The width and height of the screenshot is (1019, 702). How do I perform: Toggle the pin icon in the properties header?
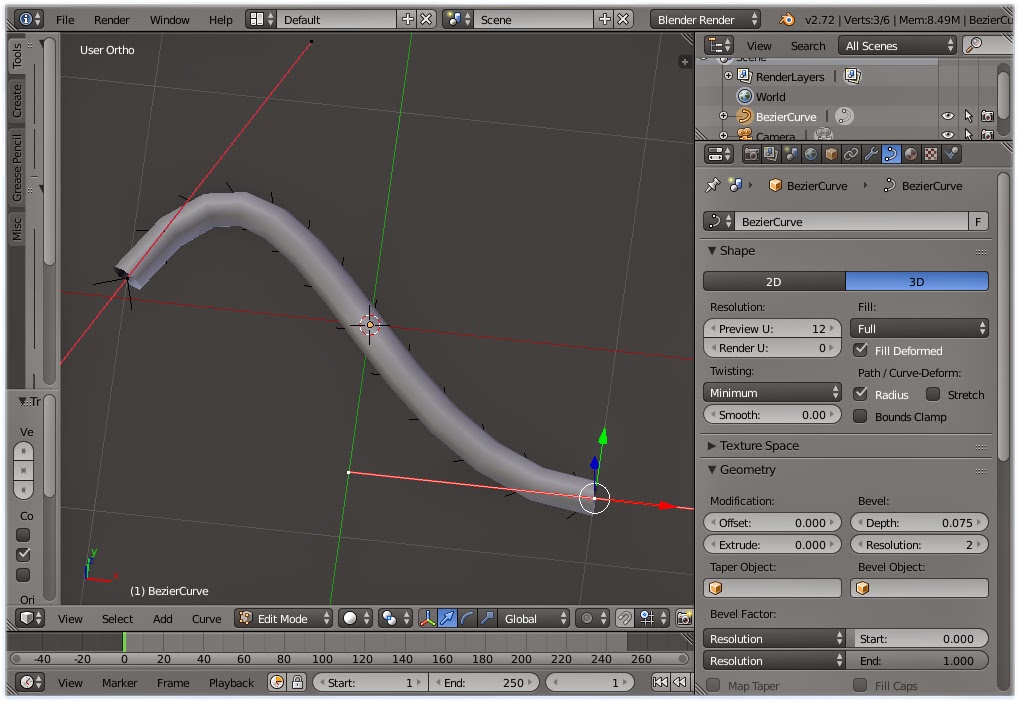(x=713, y=185)
